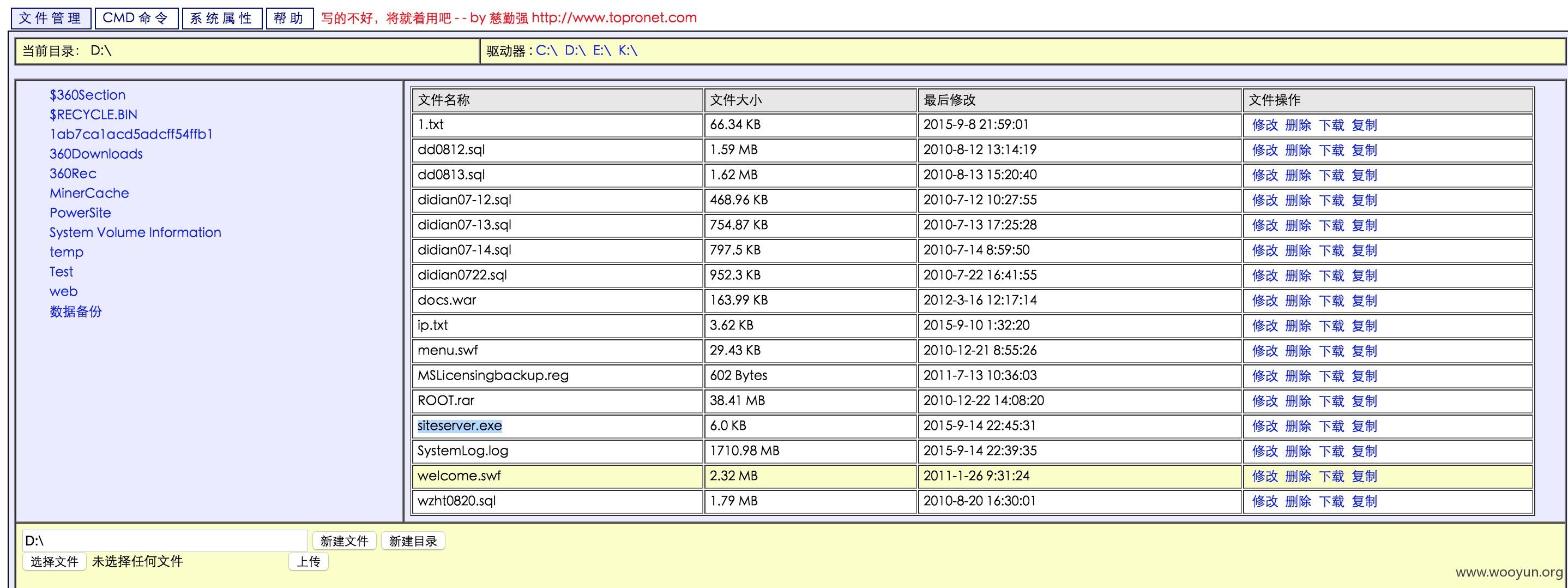The width and height of the screenshot is (1568, 588).
Task: Click the 66.34 KB size cell
Action: coord(811,125)
